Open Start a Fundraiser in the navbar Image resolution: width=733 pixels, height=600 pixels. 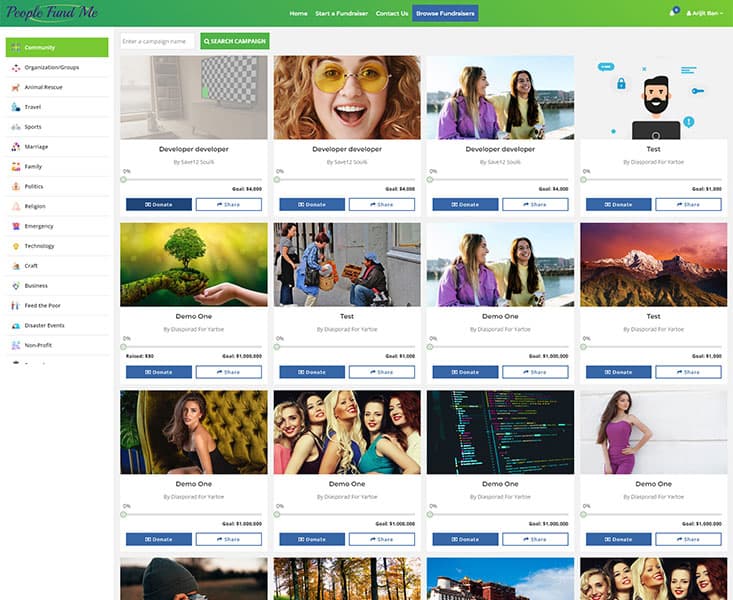[x=341, y=13]
